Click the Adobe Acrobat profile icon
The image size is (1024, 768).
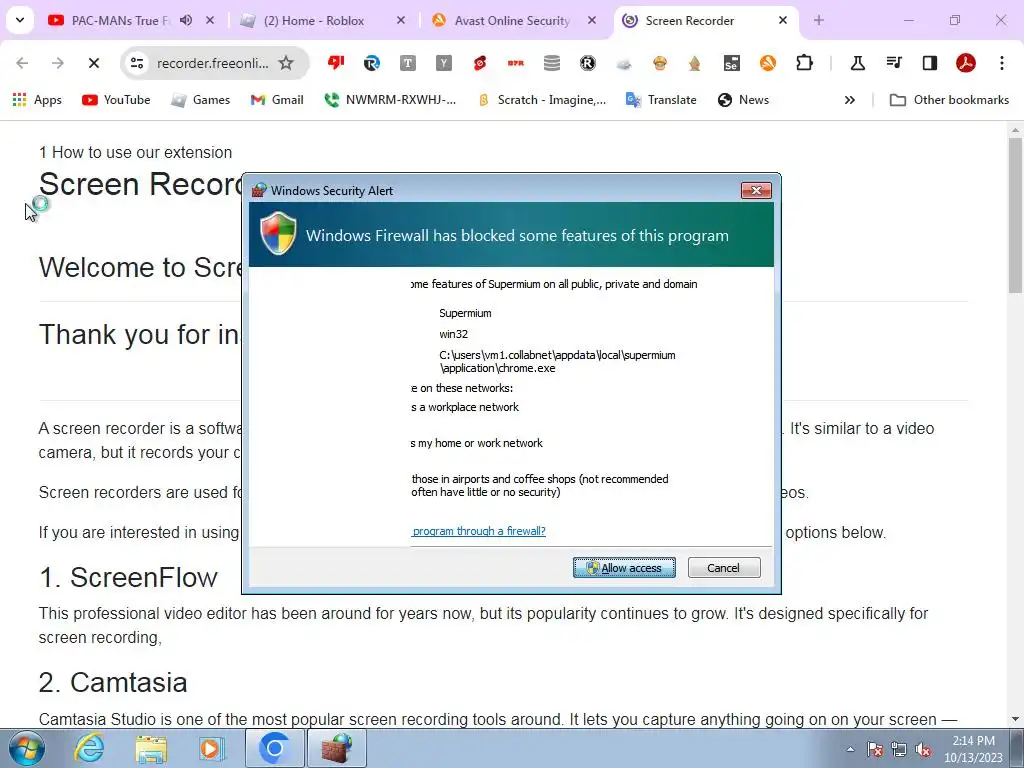(966, 63)
